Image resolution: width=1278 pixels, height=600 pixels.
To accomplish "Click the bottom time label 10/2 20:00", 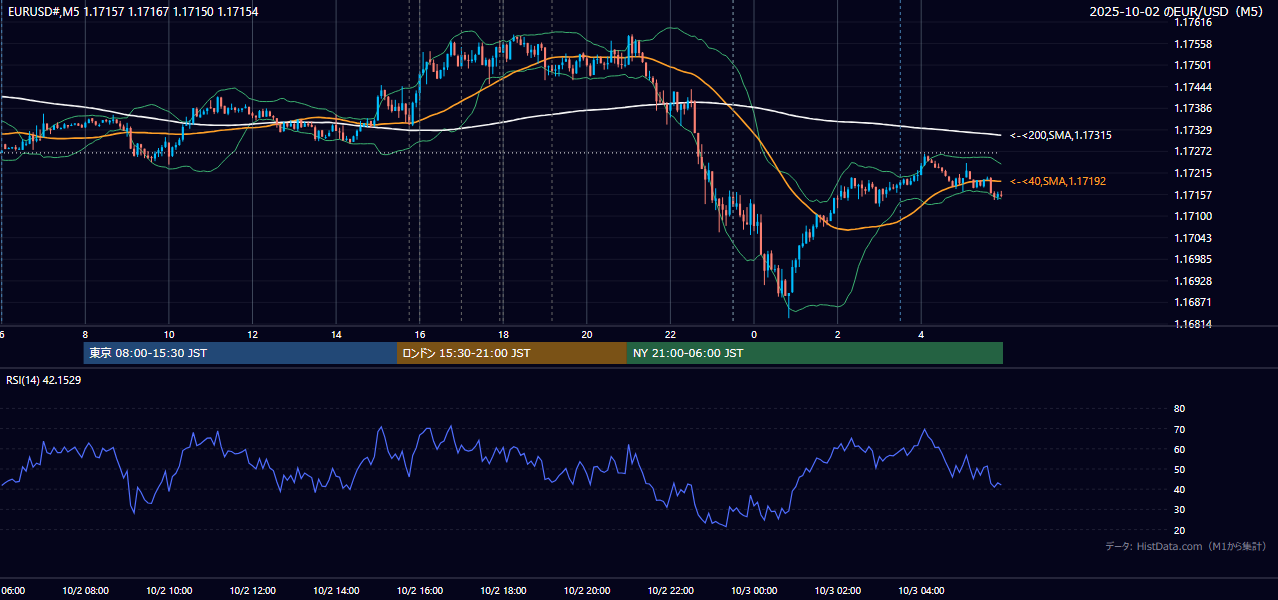I will click(587, 591).
